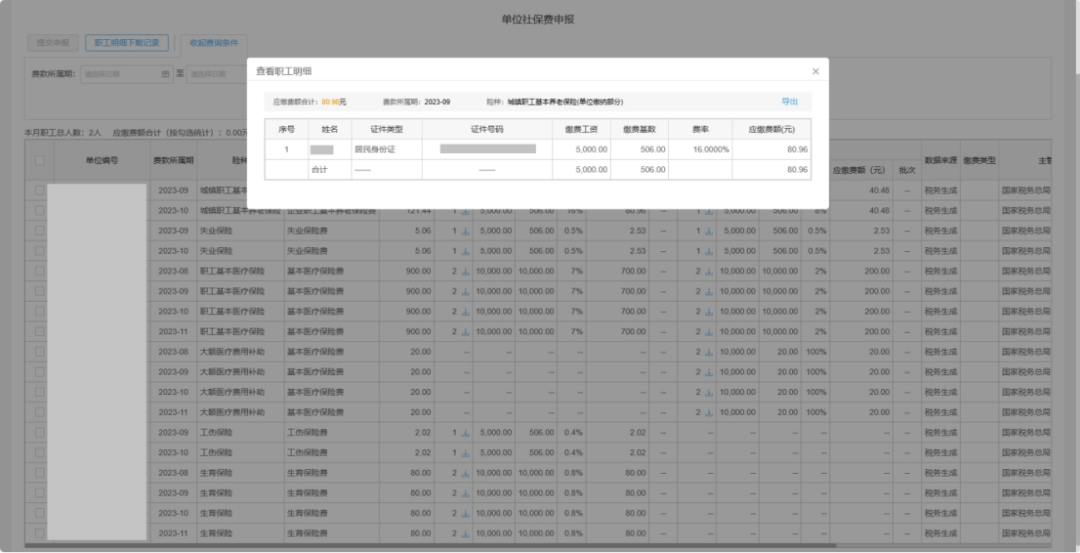Check the 2023-09 城镇职工基本养老保险 row checkbox
1080x553 pixels.
40,190
